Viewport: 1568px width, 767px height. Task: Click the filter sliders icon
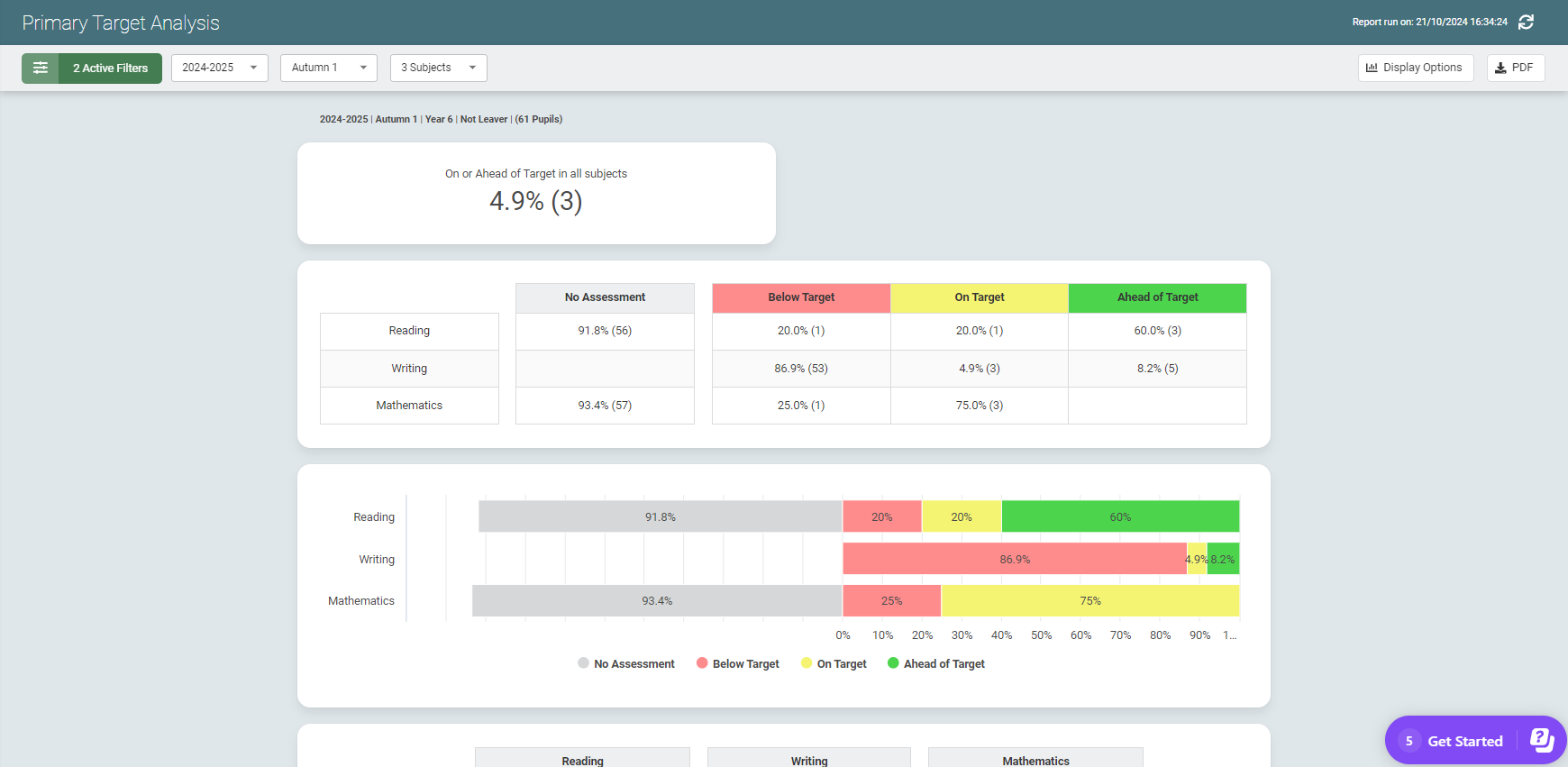point(41,68)
